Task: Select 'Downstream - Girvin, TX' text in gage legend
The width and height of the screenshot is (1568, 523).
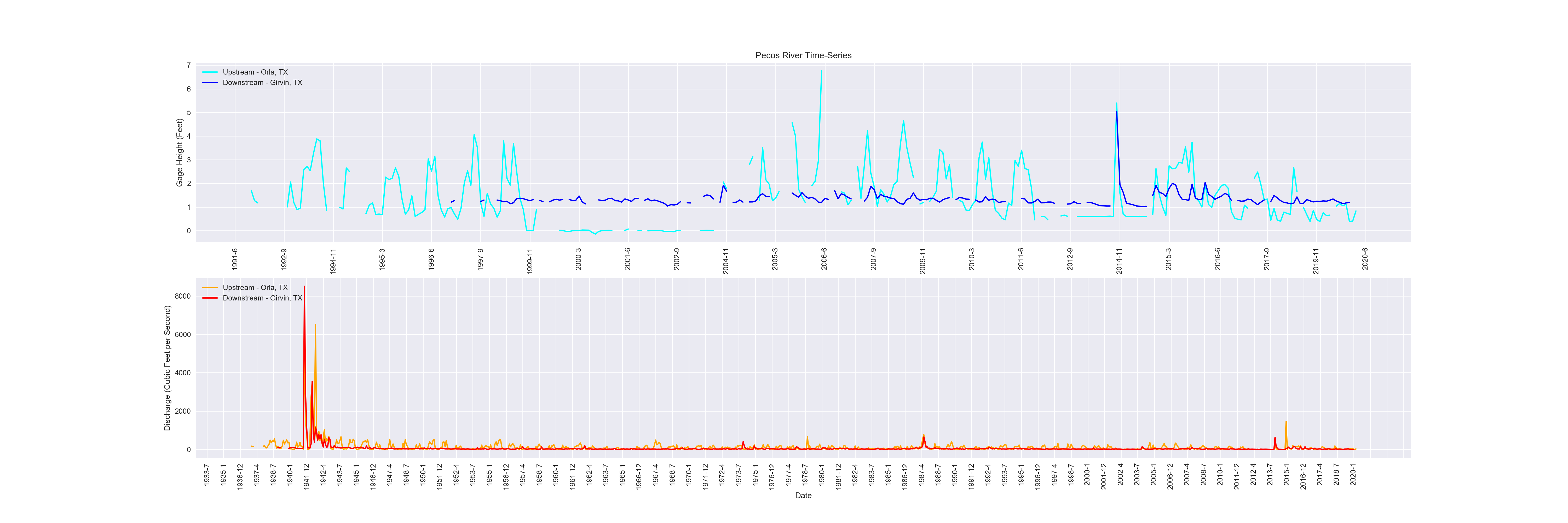Action: 262,83
